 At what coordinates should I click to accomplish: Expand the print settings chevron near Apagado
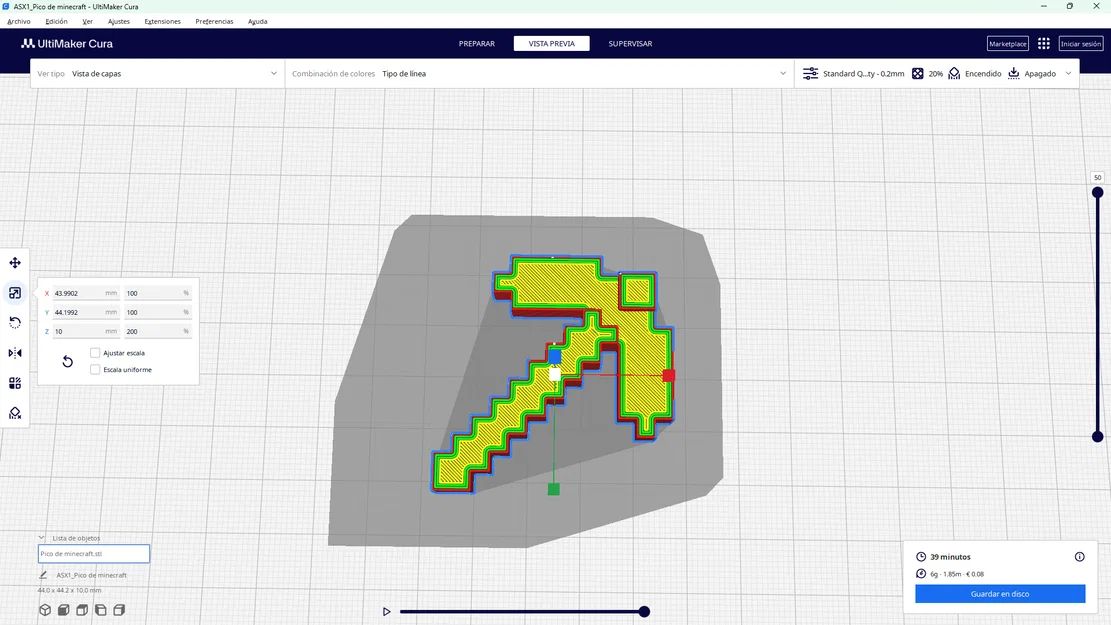click(x=1067, y=73)
